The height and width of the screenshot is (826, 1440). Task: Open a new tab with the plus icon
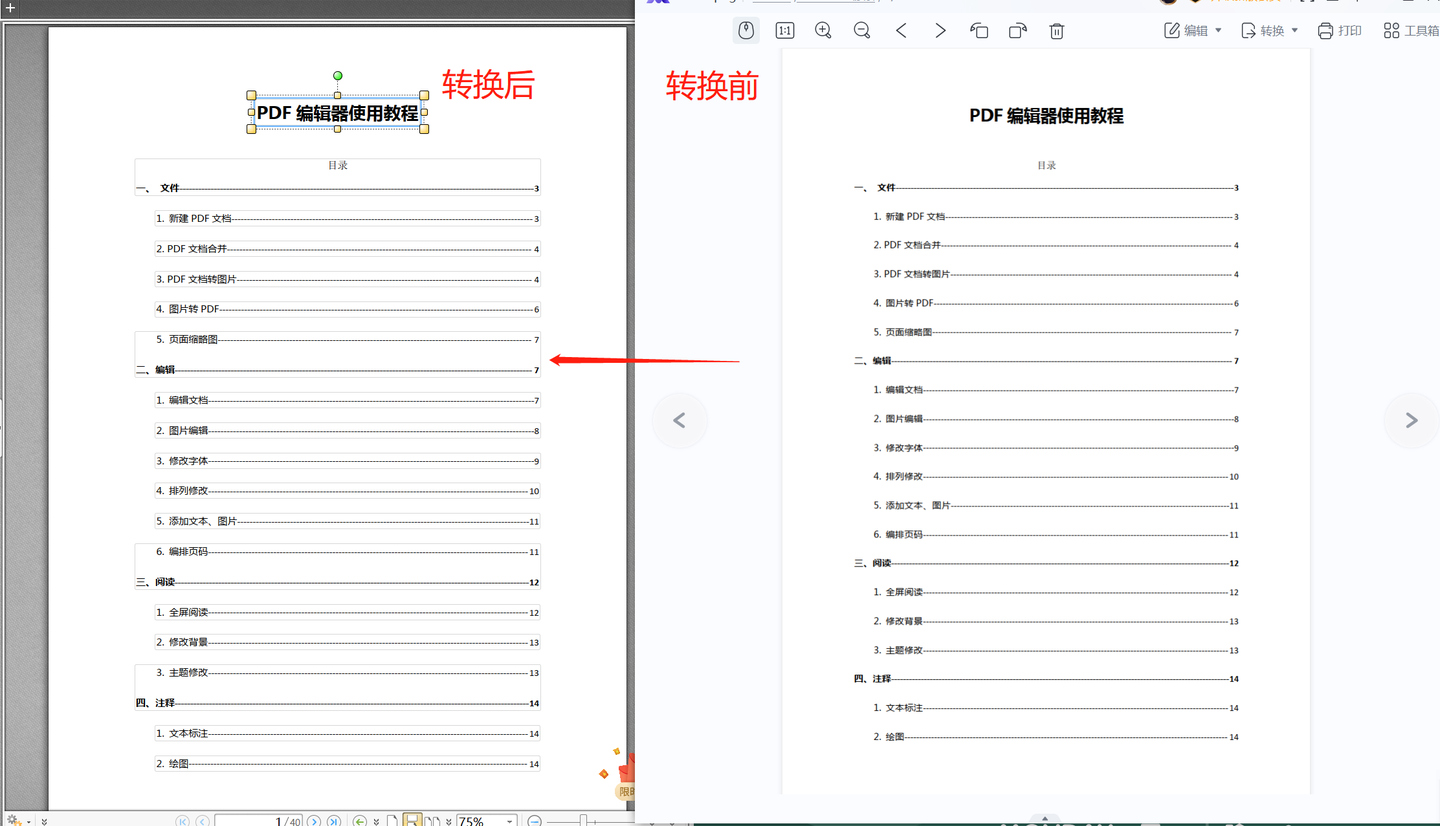click(x=11, y=7)
